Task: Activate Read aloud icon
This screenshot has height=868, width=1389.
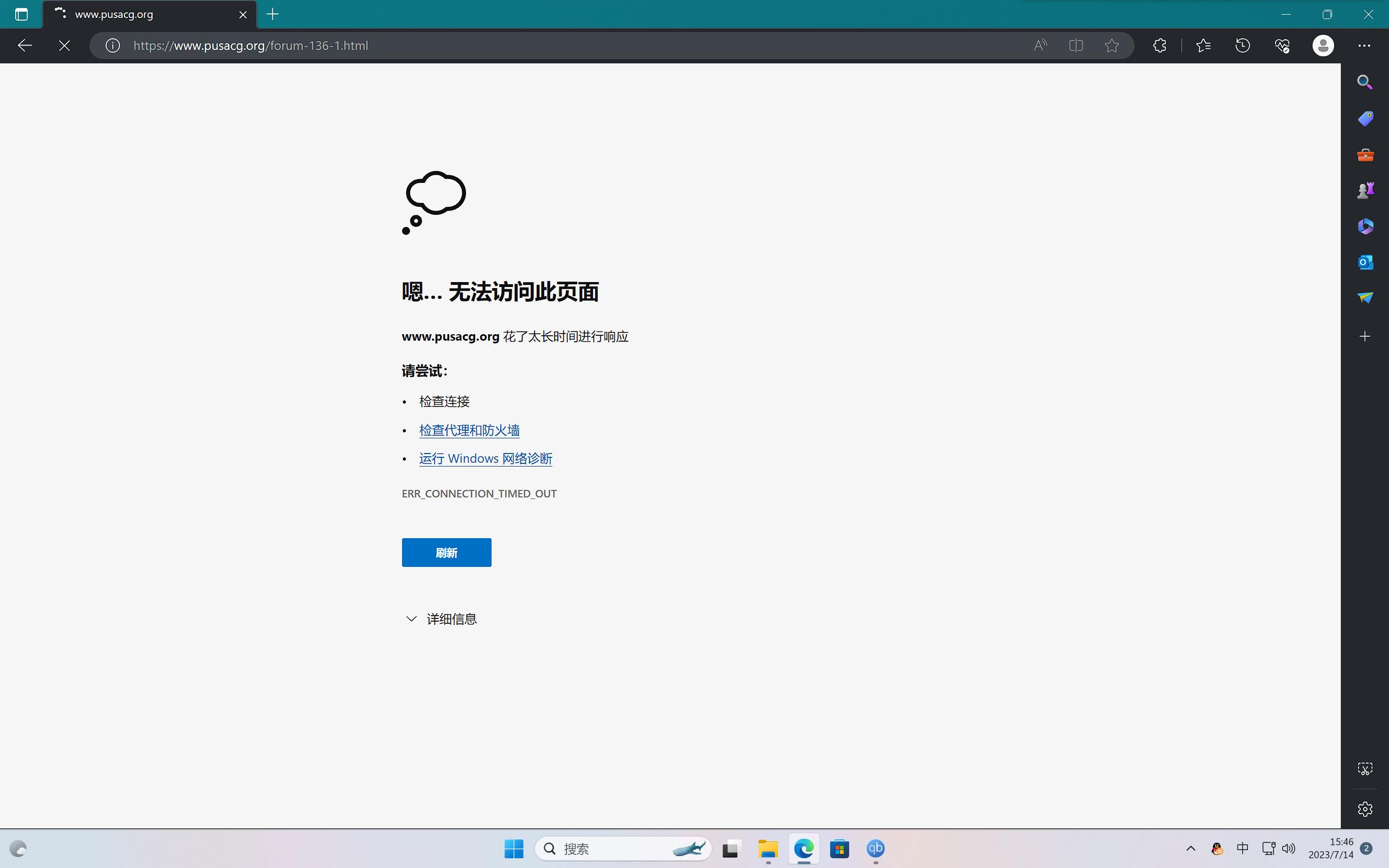Action: (1041, 46)
